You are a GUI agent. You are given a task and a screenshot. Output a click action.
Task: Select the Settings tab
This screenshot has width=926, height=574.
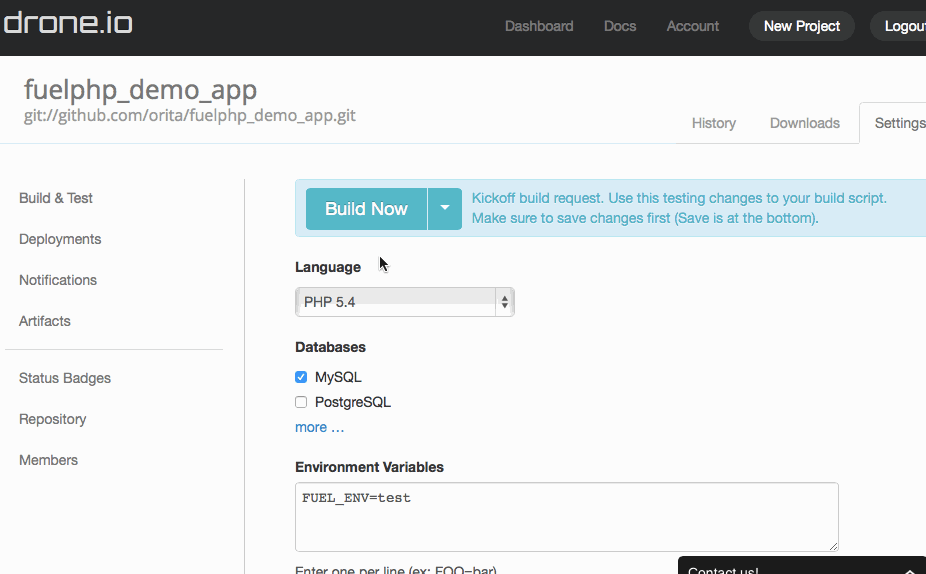tap(895, 123)
